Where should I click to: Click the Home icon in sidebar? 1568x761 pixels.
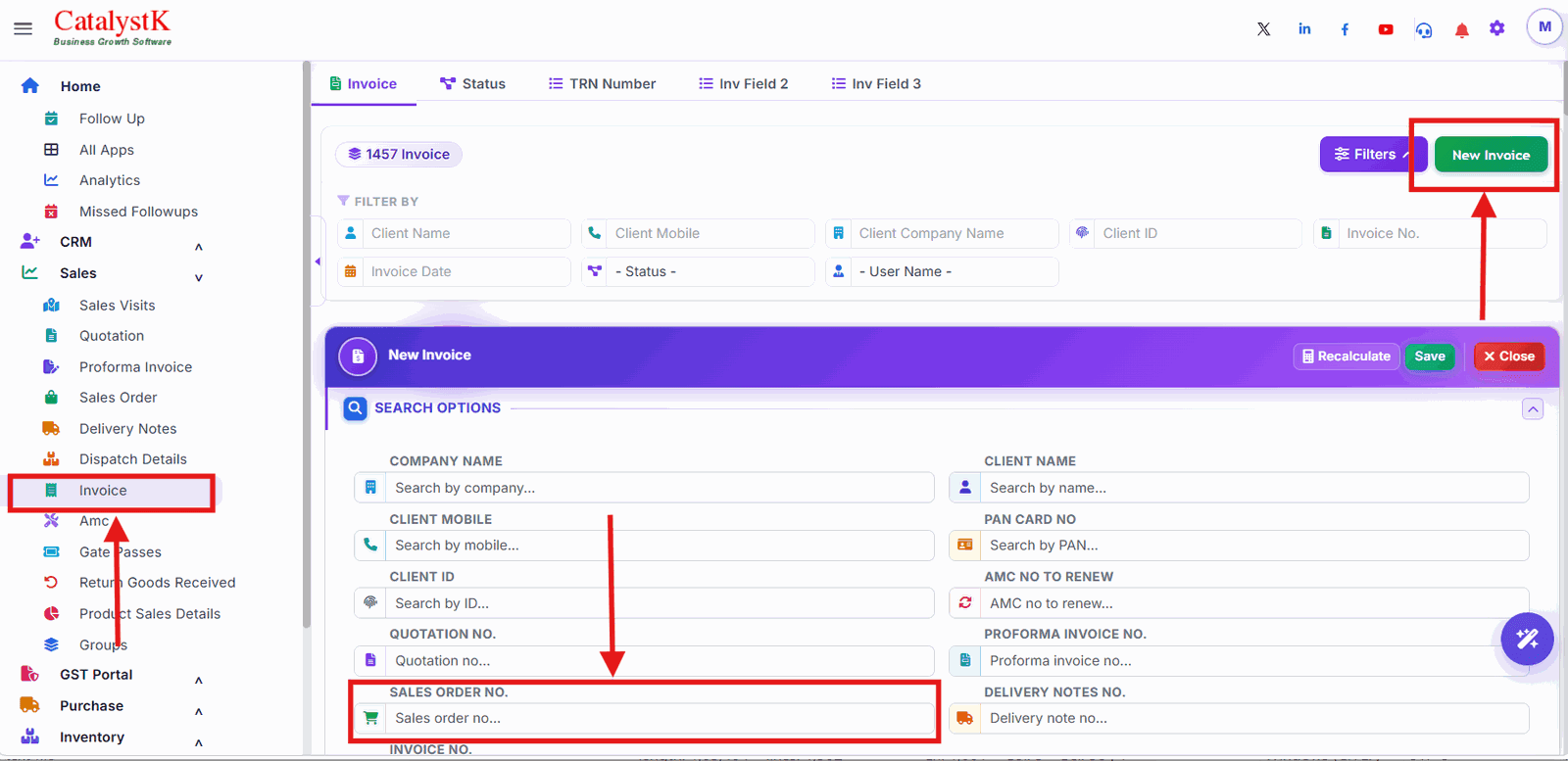(30, 86)
